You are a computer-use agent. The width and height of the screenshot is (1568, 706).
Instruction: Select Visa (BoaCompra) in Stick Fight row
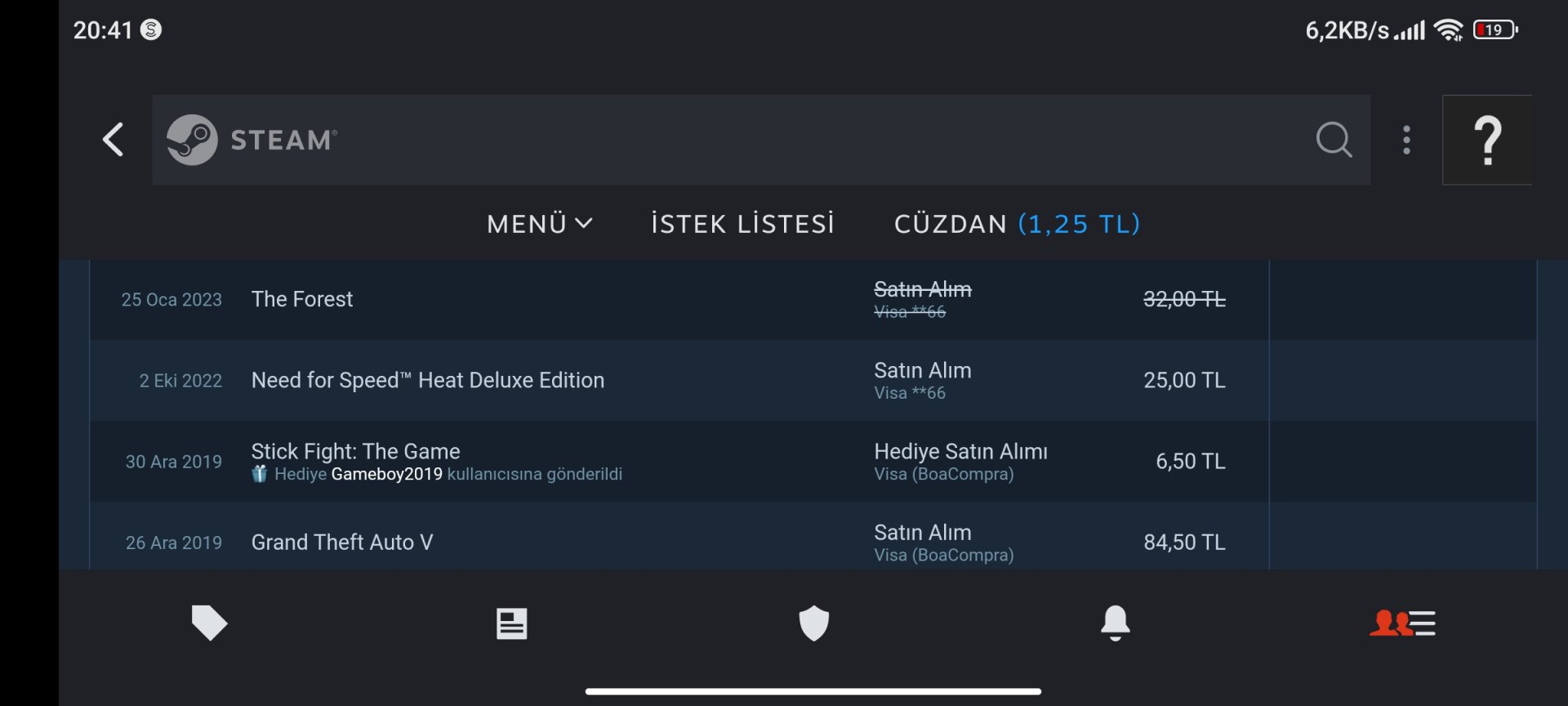point(944,474)
